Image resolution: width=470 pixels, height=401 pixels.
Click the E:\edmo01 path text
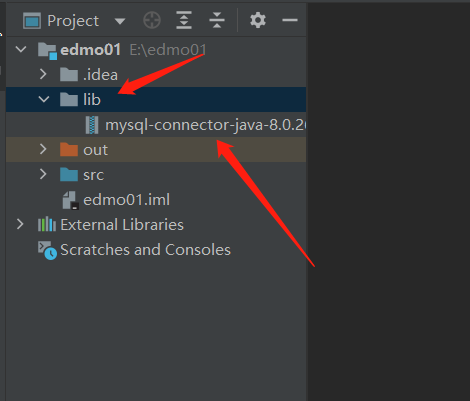[168, 50]
